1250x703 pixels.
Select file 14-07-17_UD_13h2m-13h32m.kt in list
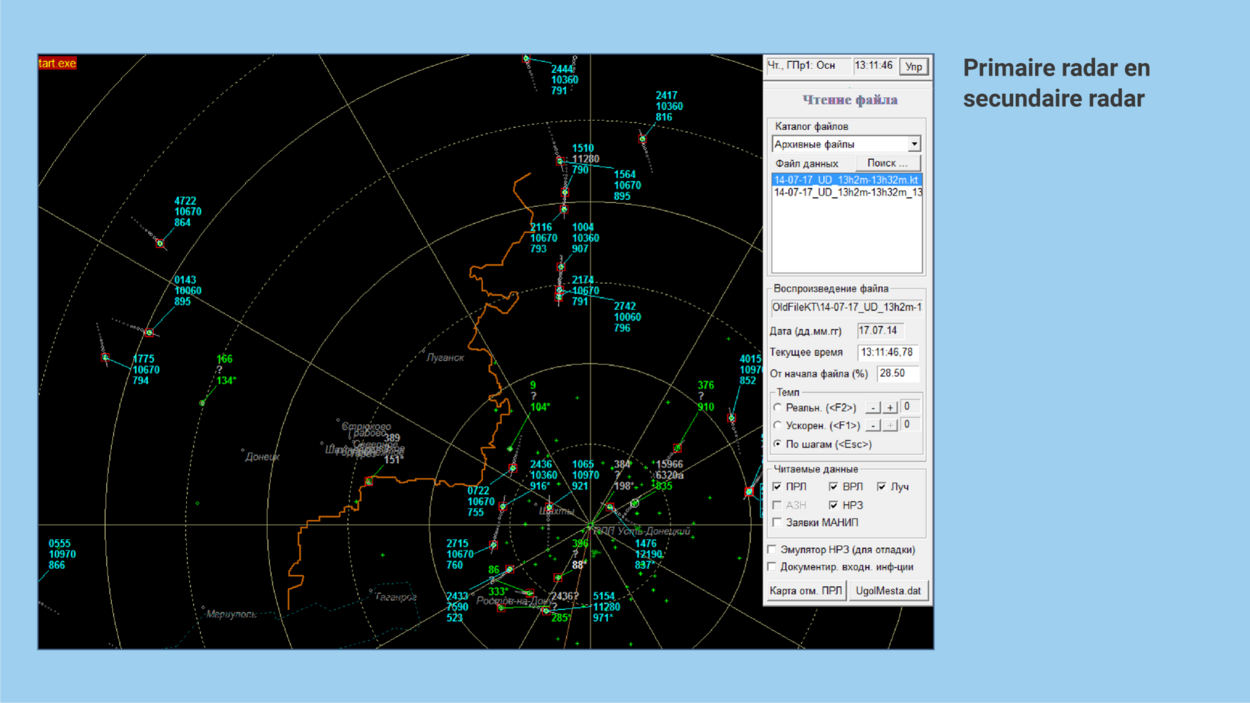click(846, 180)
